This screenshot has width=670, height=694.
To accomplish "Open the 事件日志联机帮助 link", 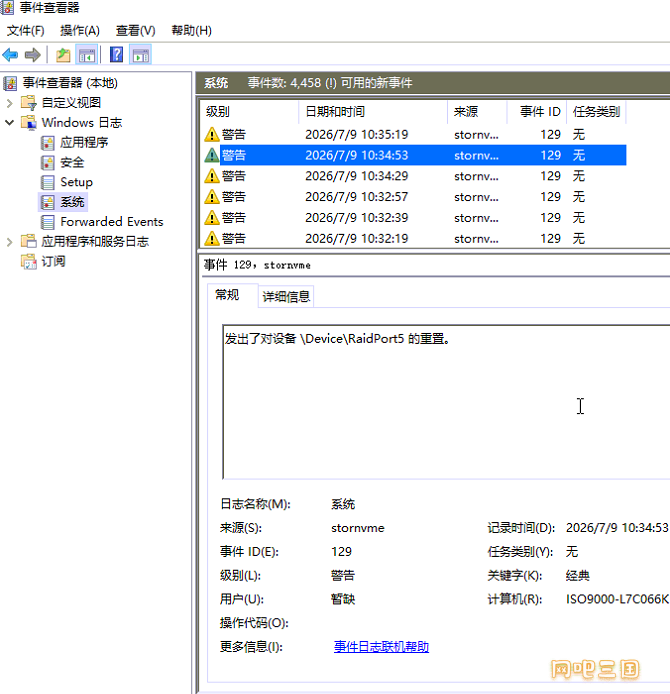I will [381, 647].
